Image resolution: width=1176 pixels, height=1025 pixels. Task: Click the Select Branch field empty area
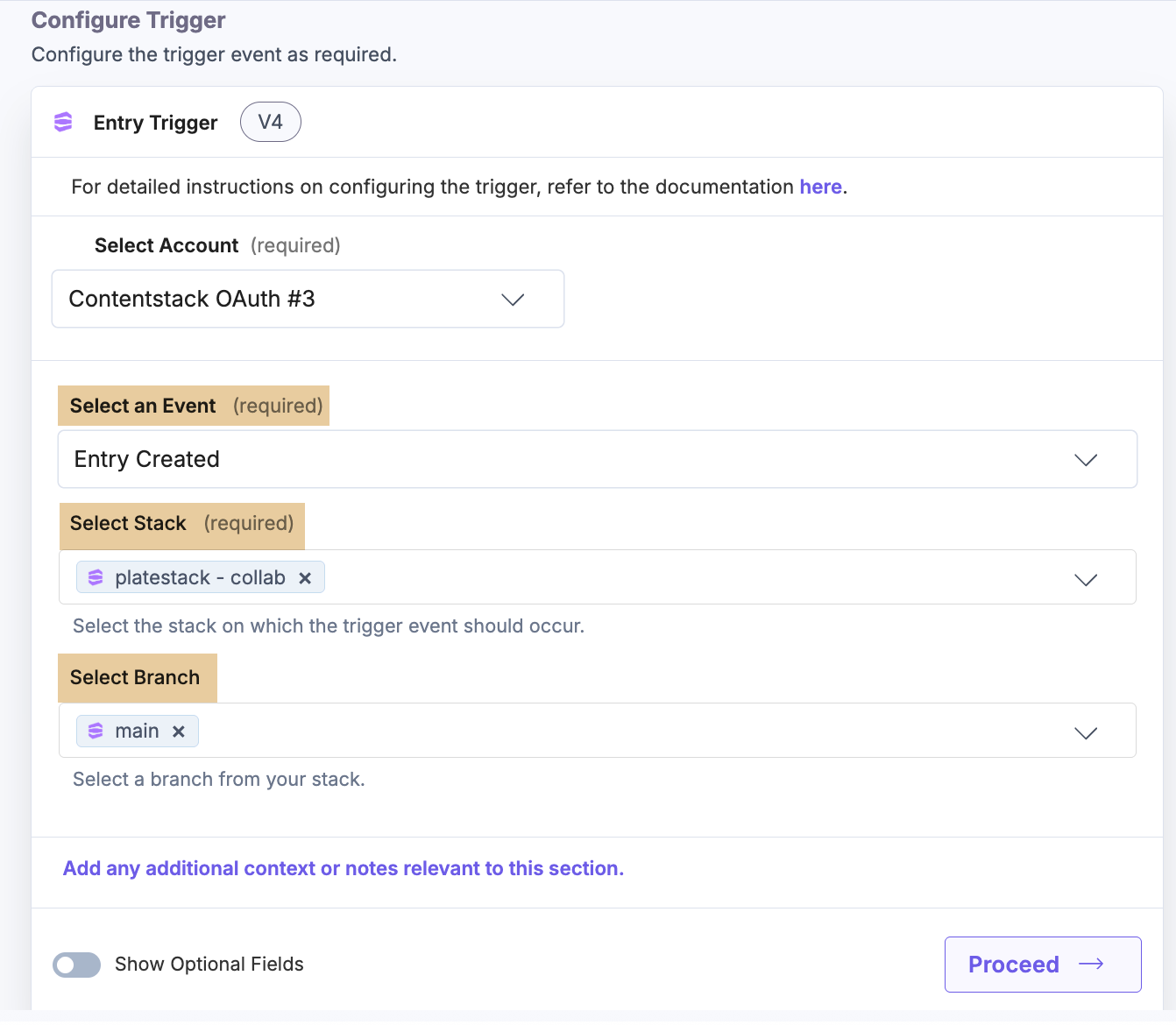[x=613, y=732]
